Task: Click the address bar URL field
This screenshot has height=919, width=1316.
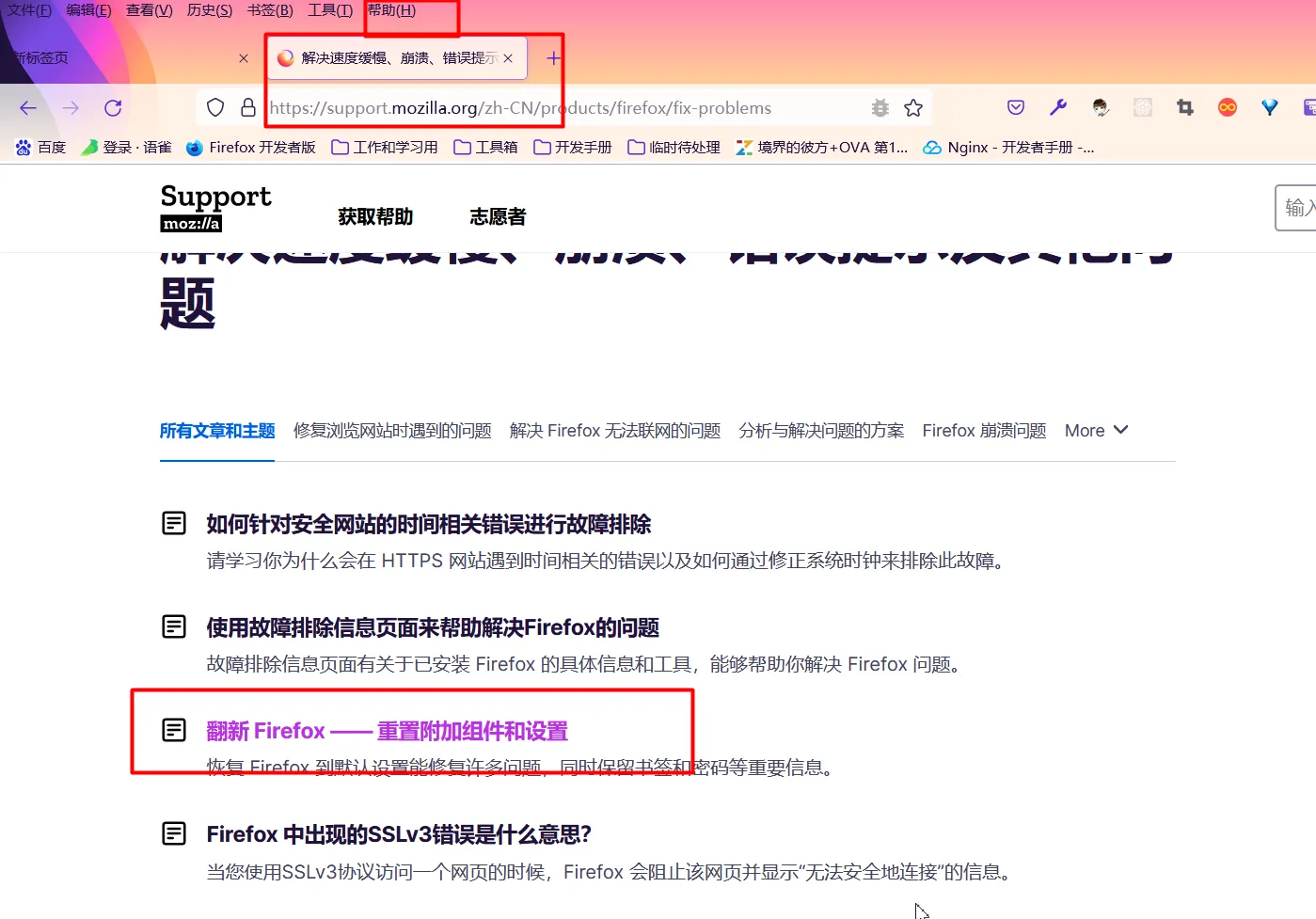Action: click(x=564, y=108)
